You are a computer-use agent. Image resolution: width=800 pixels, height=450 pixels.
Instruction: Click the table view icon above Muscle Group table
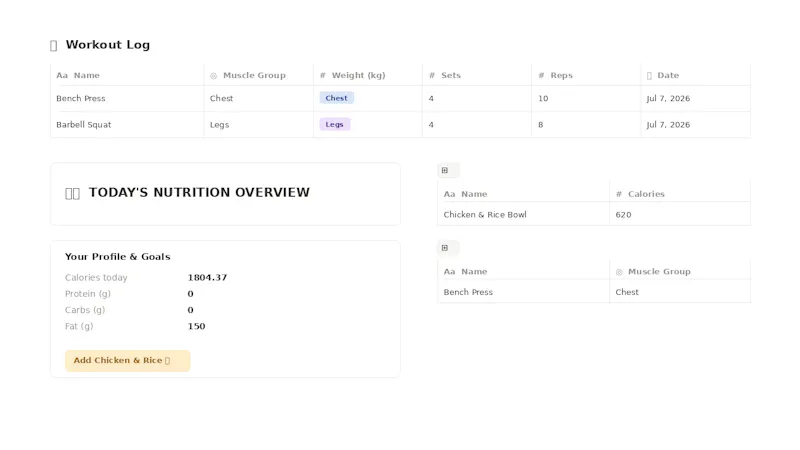445,248
